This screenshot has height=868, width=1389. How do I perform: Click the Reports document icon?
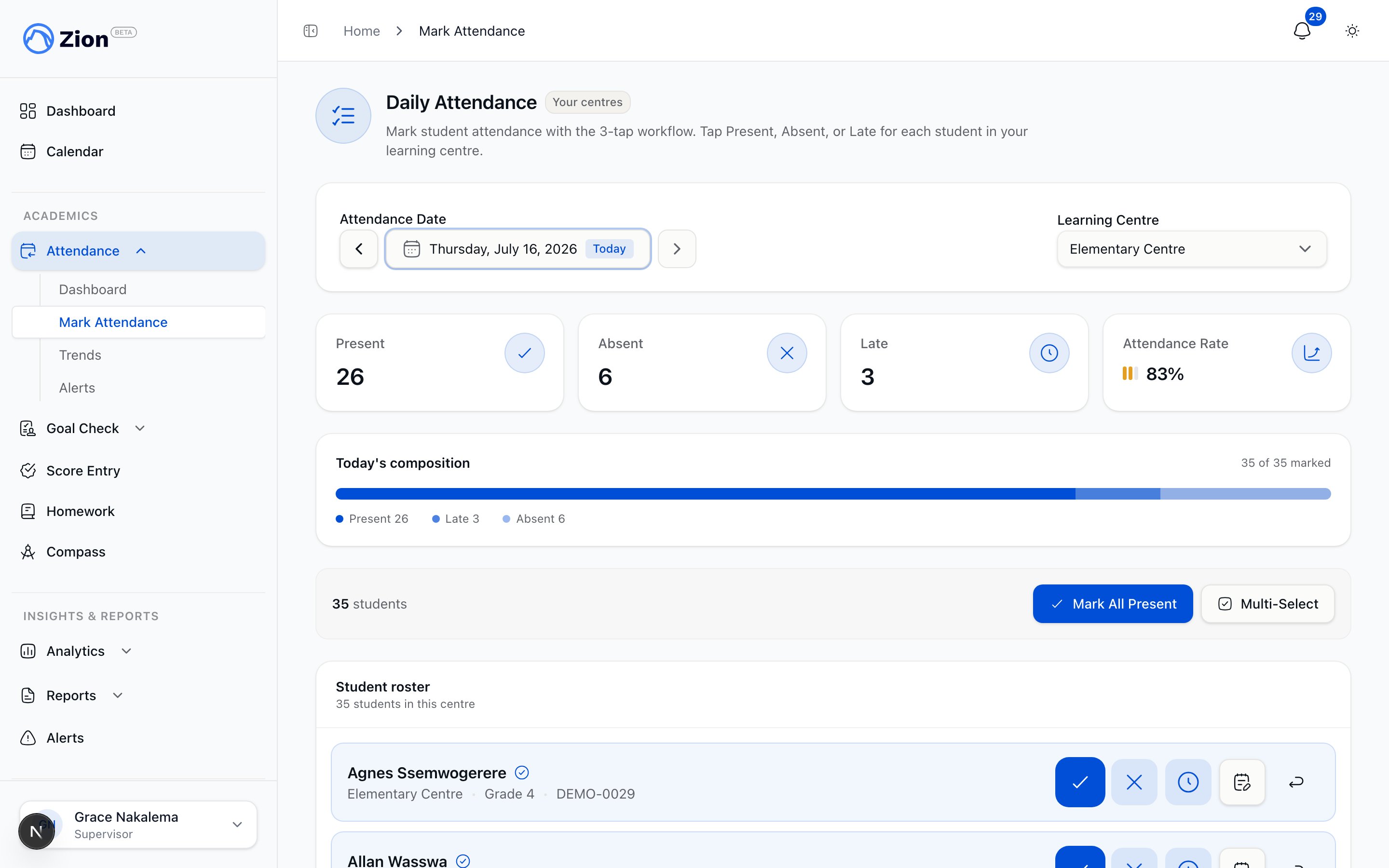tap(27, 695)
